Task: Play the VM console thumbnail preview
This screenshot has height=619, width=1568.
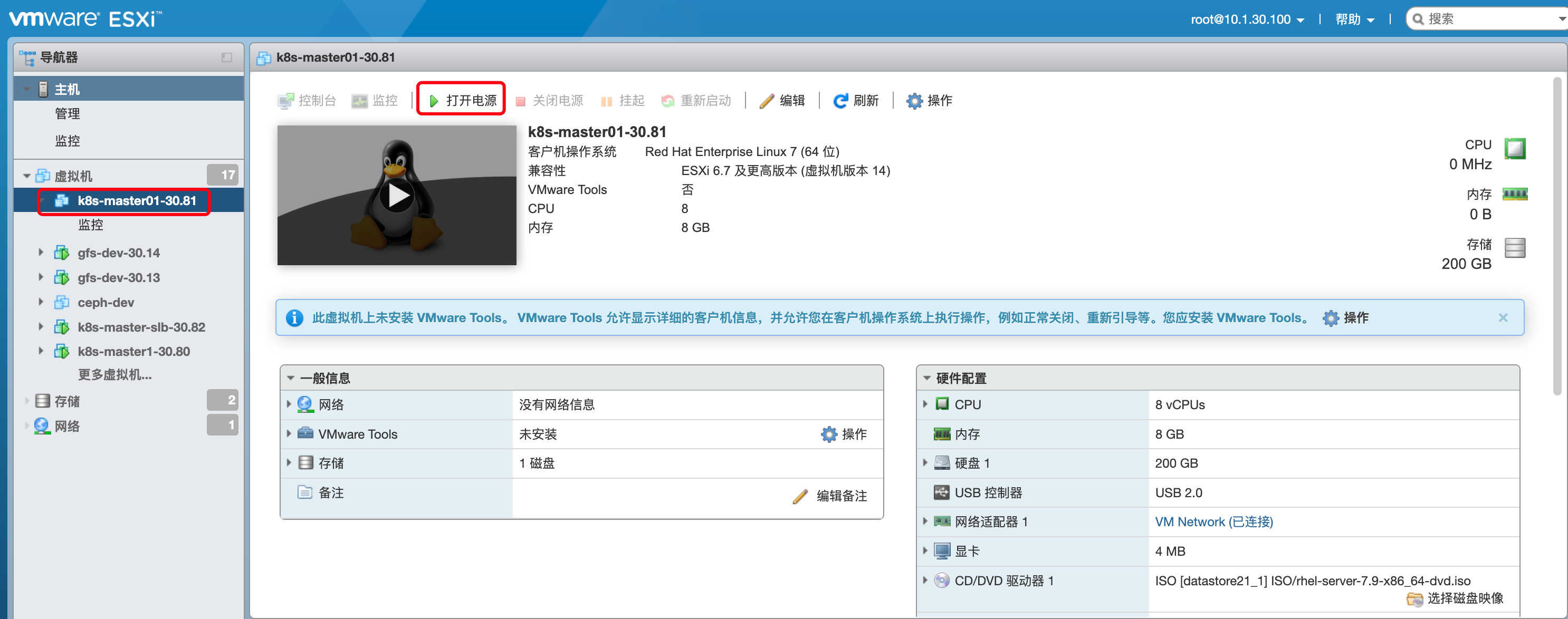Action: pos(397,195)
